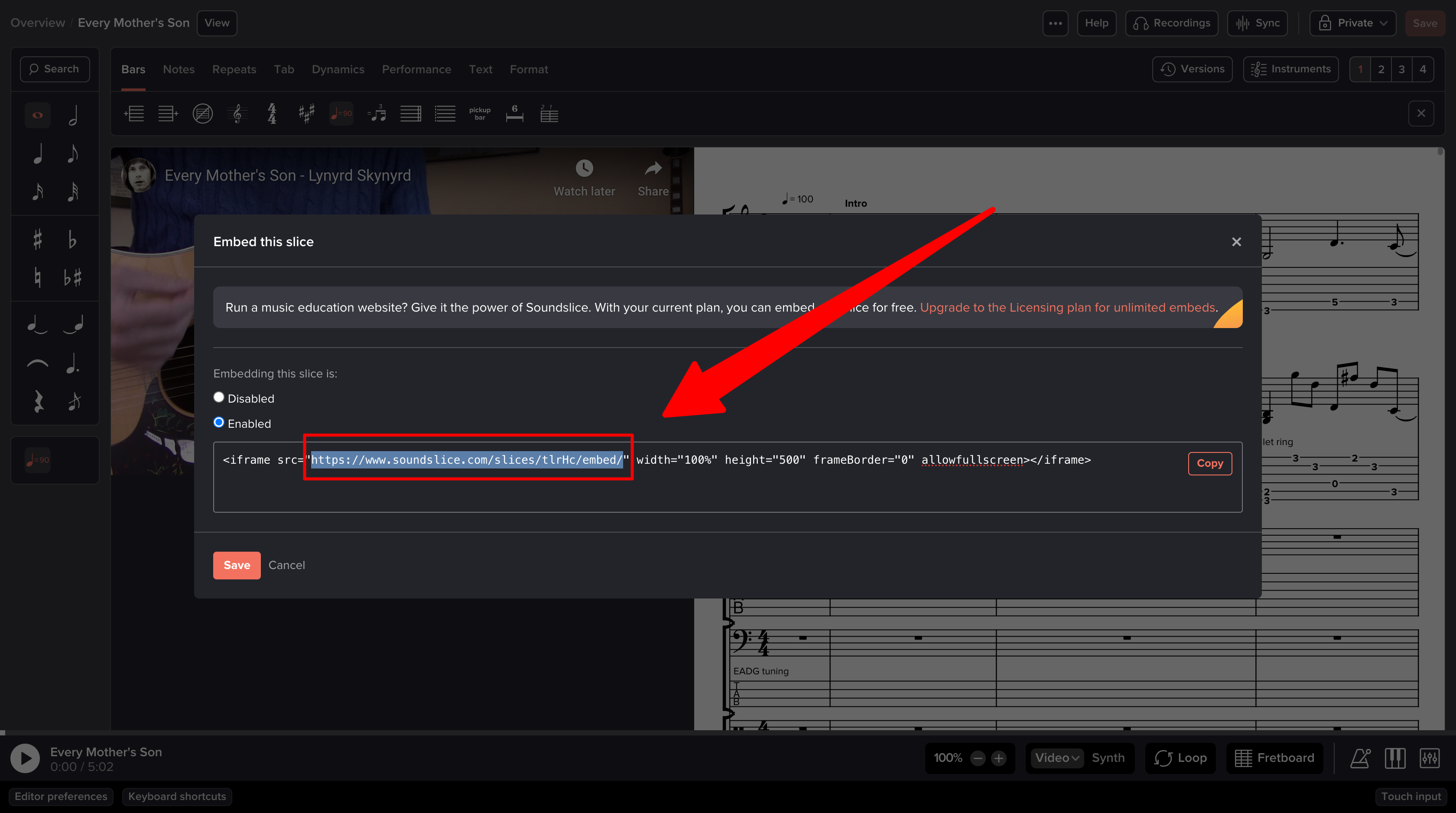Click the time signature 4/4 icon
The image size is (1456, 813).
point(272,114)
